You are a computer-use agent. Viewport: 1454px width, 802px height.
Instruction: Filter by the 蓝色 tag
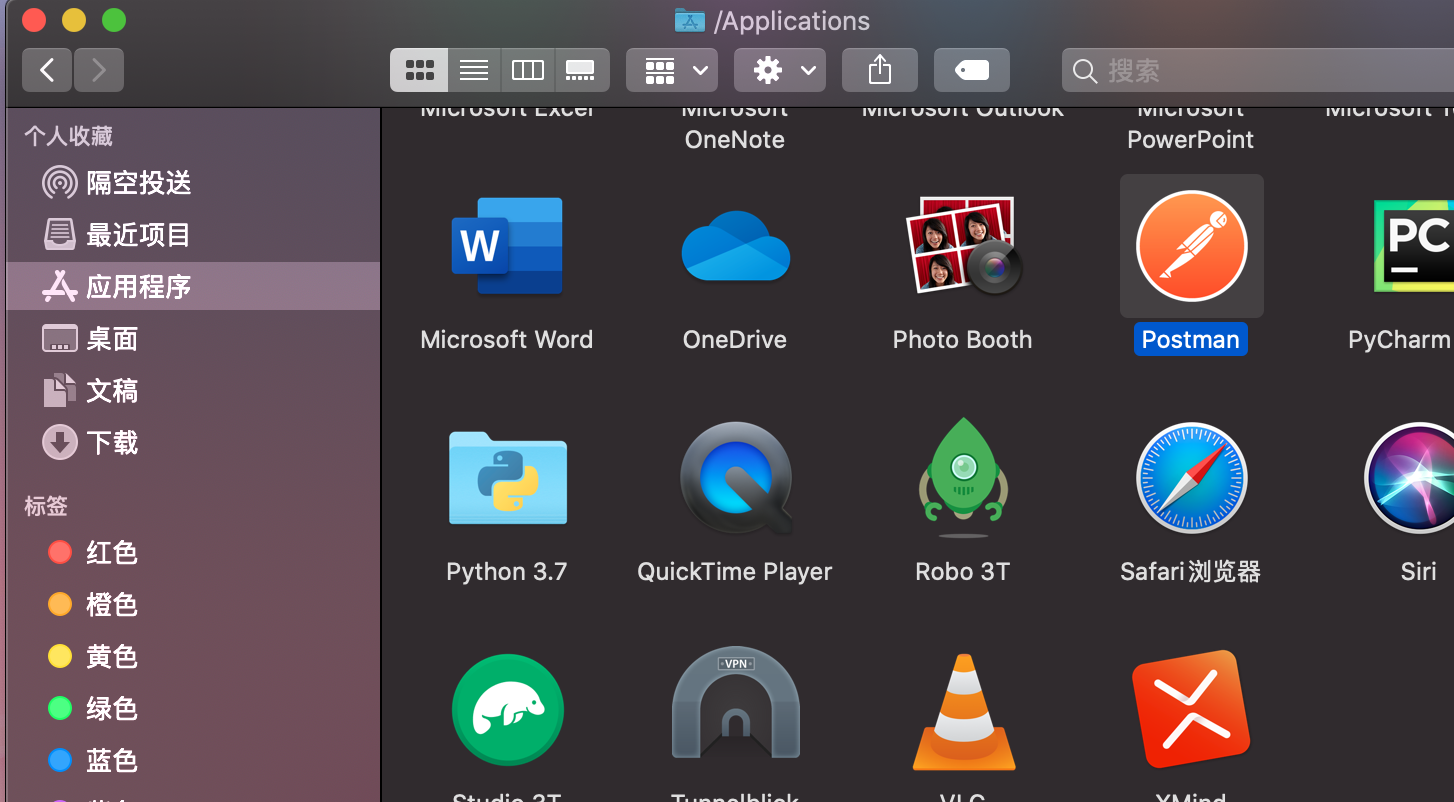193,761
